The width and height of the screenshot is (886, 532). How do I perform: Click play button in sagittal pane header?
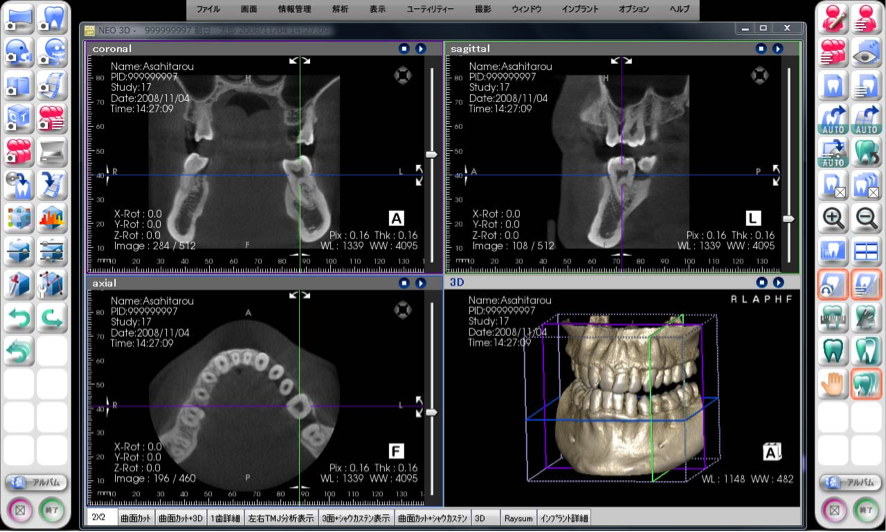pos(778,49)
